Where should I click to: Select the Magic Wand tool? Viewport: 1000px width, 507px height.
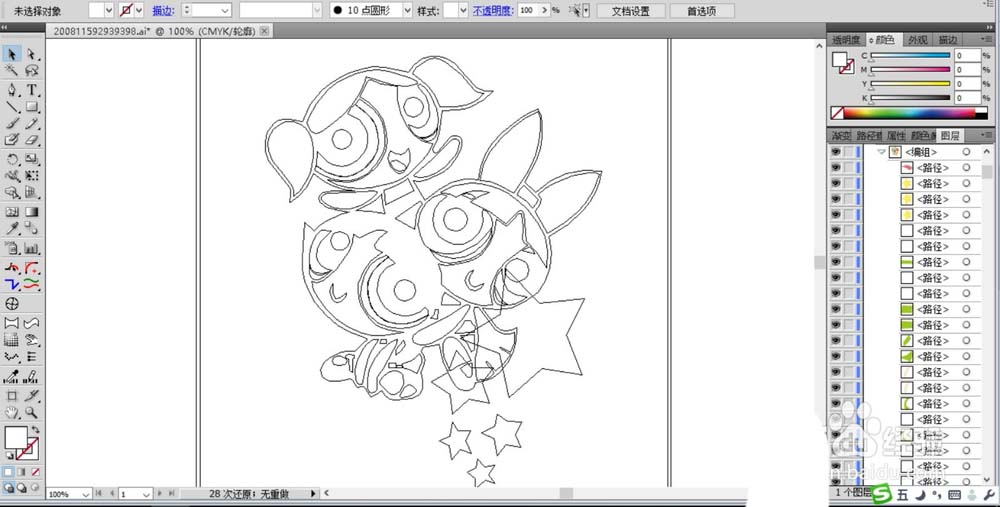[x=11, y=71]
